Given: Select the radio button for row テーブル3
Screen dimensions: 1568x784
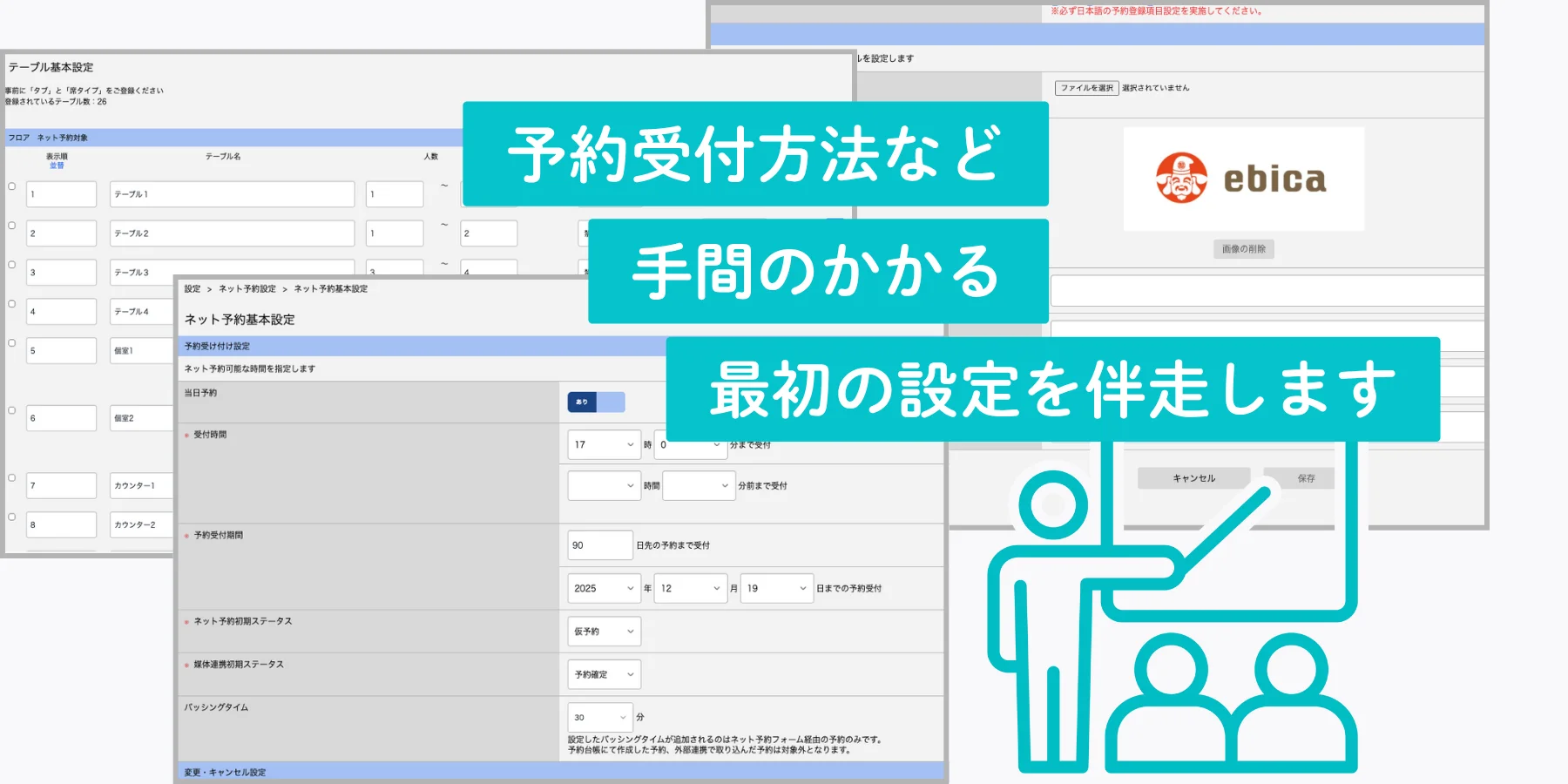Looking at the screenshot, I should point(12,265).
